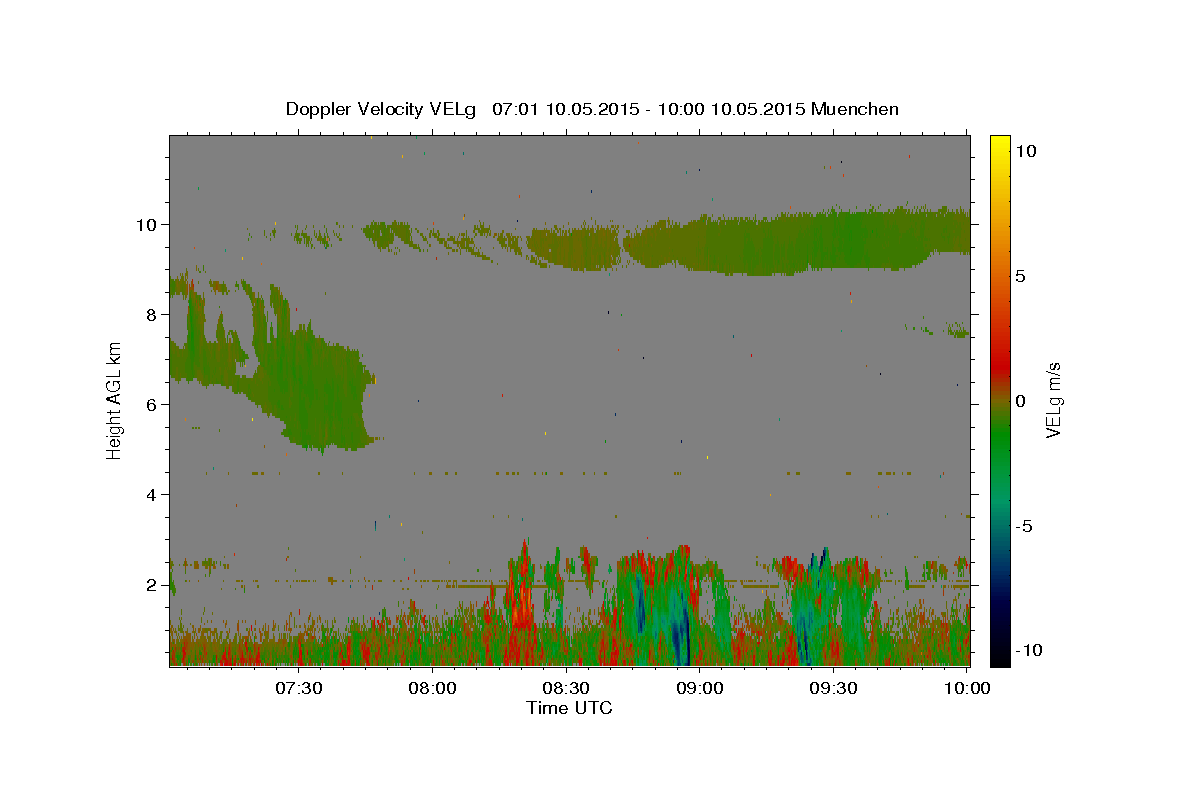Click the '09:30' time axis label
This screenshot has width=1200, height=800.
(x=834, y=689)
